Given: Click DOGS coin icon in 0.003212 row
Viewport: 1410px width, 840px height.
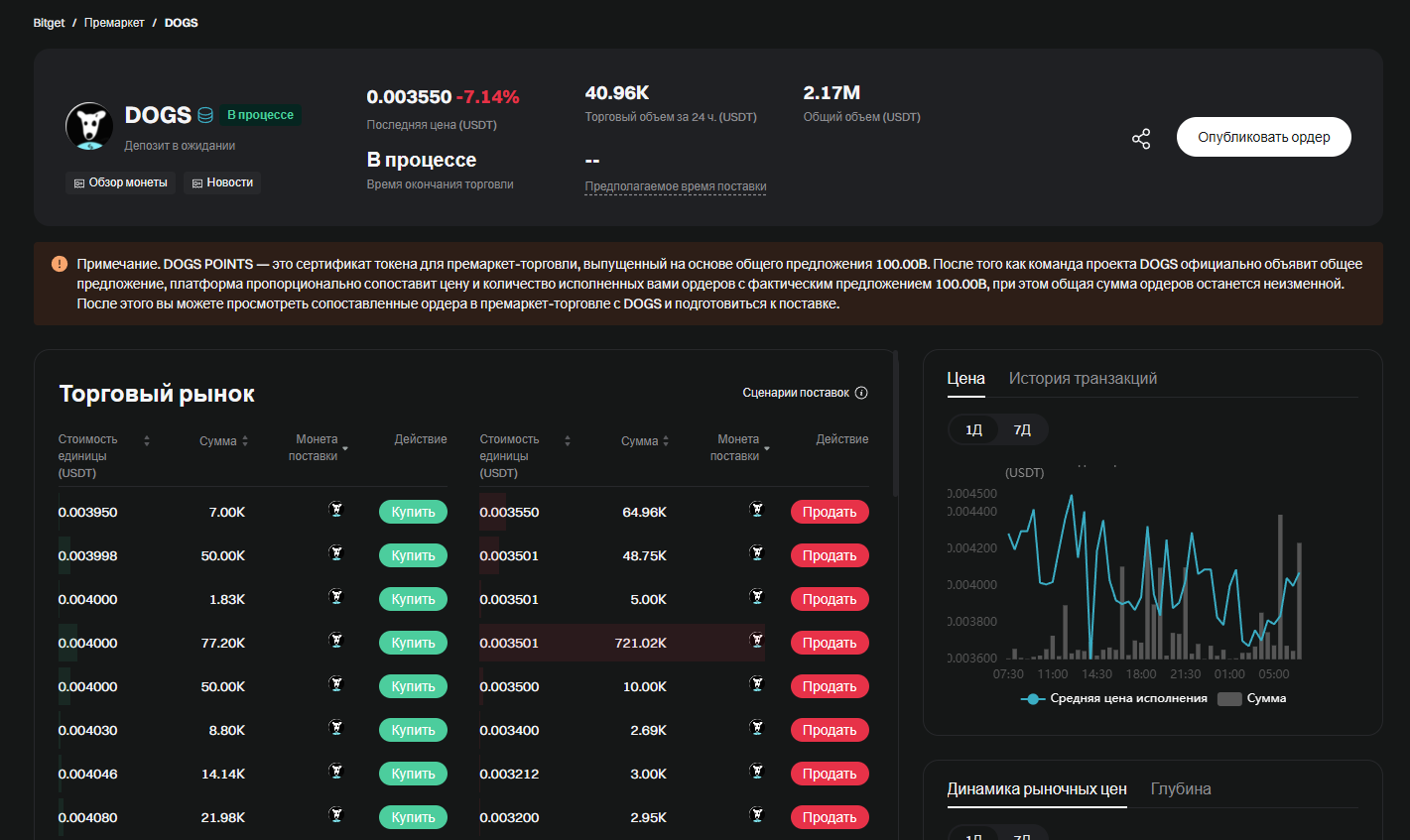Looking at the screenshot, I should point(757,772).
